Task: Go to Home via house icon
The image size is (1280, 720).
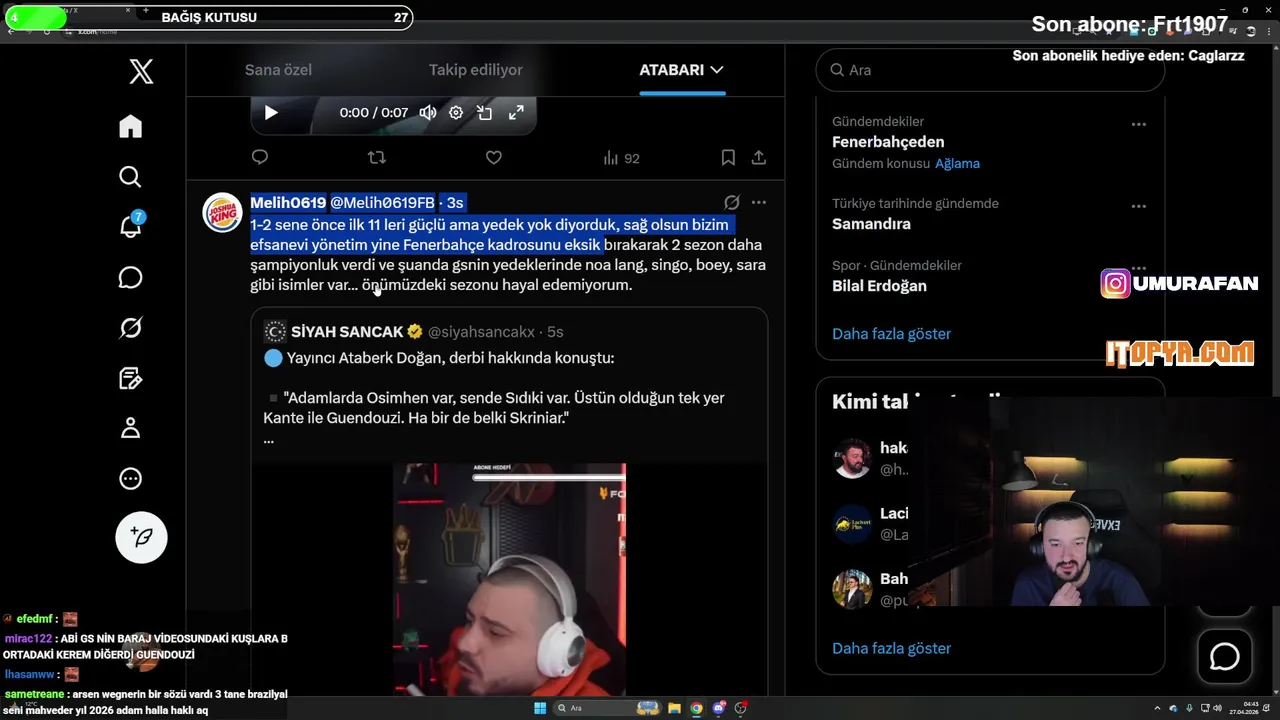Action: (130, 126)
